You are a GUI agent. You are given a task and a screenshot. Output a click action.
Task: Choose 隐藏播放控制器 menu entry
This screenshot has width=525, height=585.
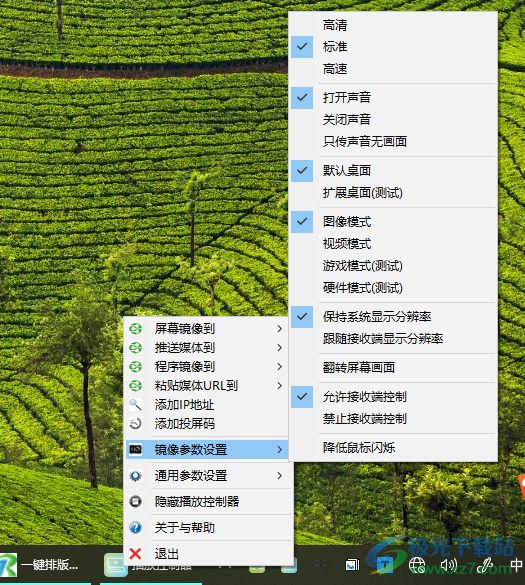point(208,501)
